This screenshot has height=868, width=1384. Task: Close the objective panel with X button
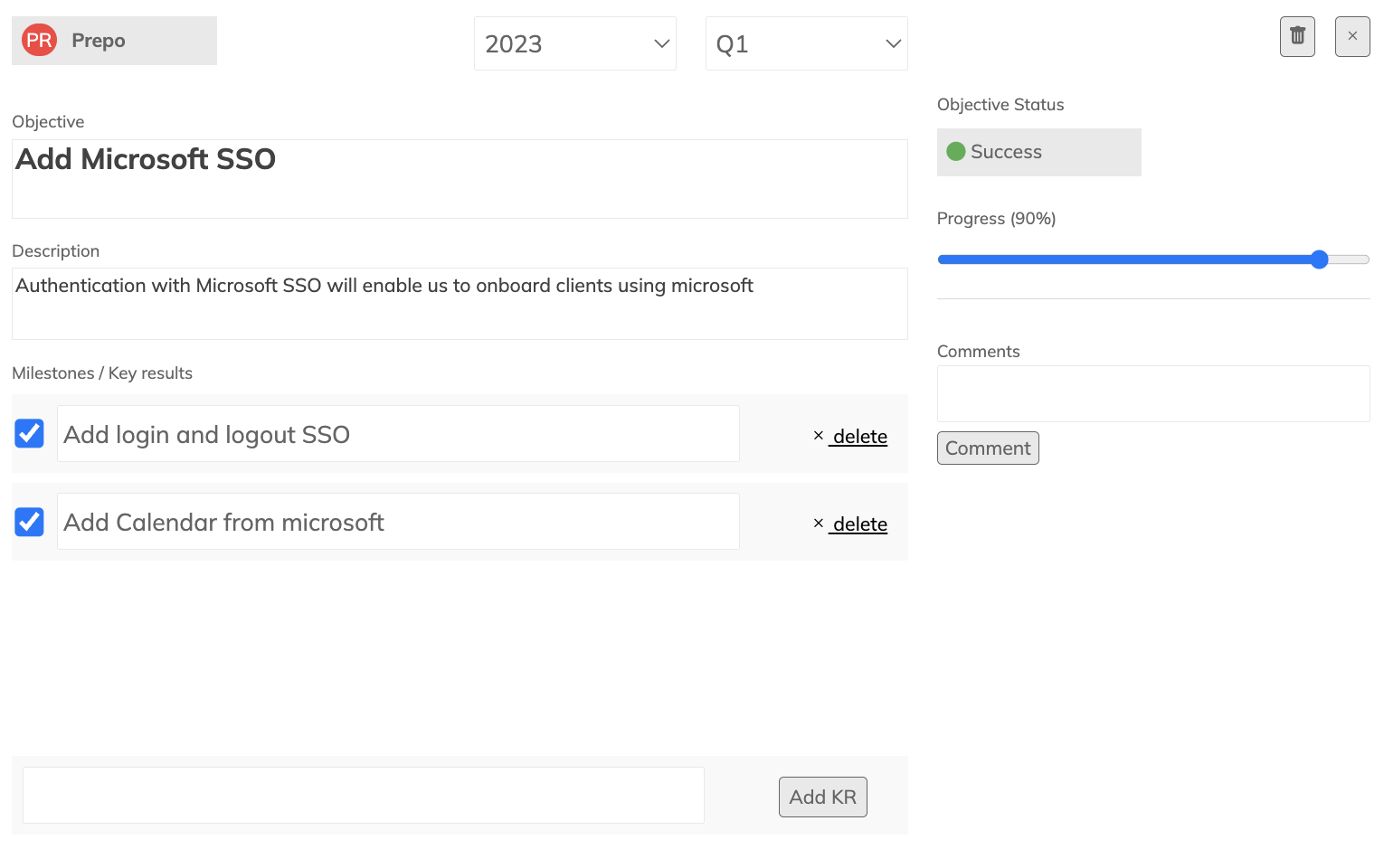[x=1352, y=37]
